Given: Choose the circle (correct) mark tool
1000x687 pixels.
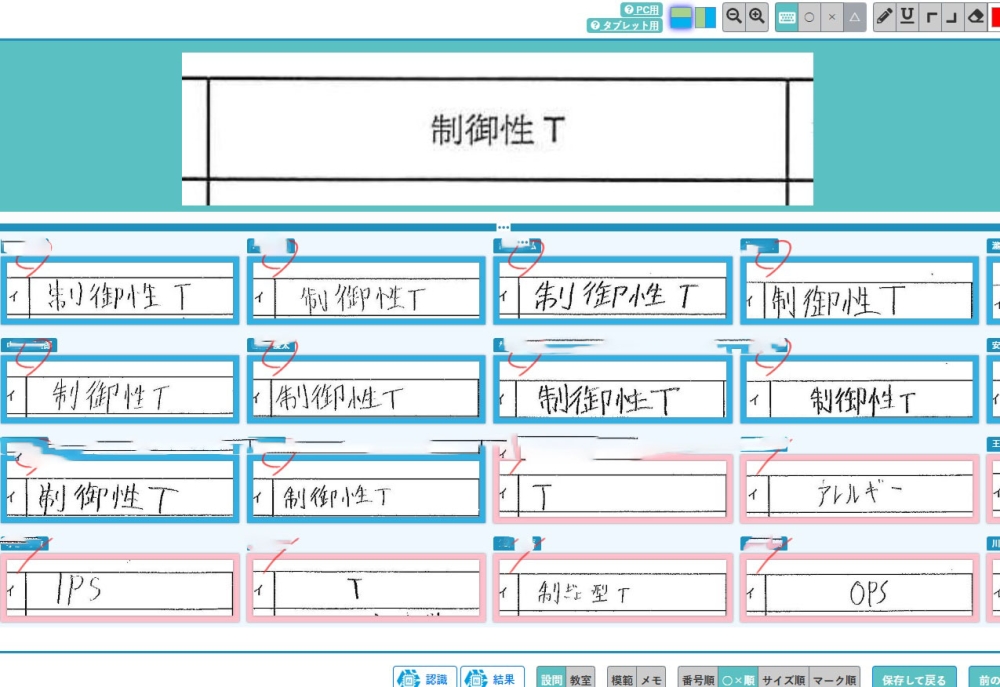Looking at the screenshot, I should click(809, 17).
